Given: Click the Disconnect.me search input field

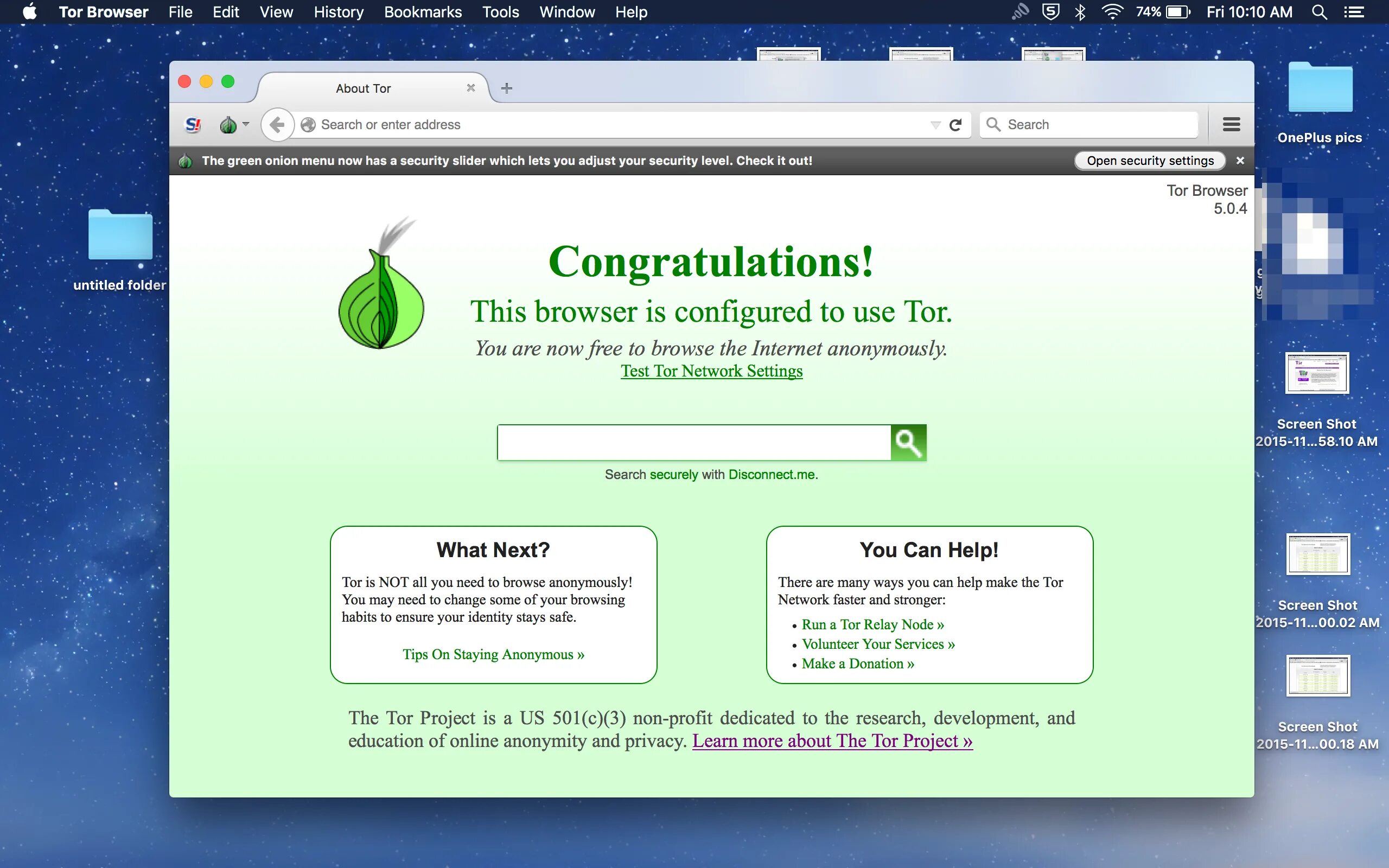Looking at the screenshot, I should point(693,443).
